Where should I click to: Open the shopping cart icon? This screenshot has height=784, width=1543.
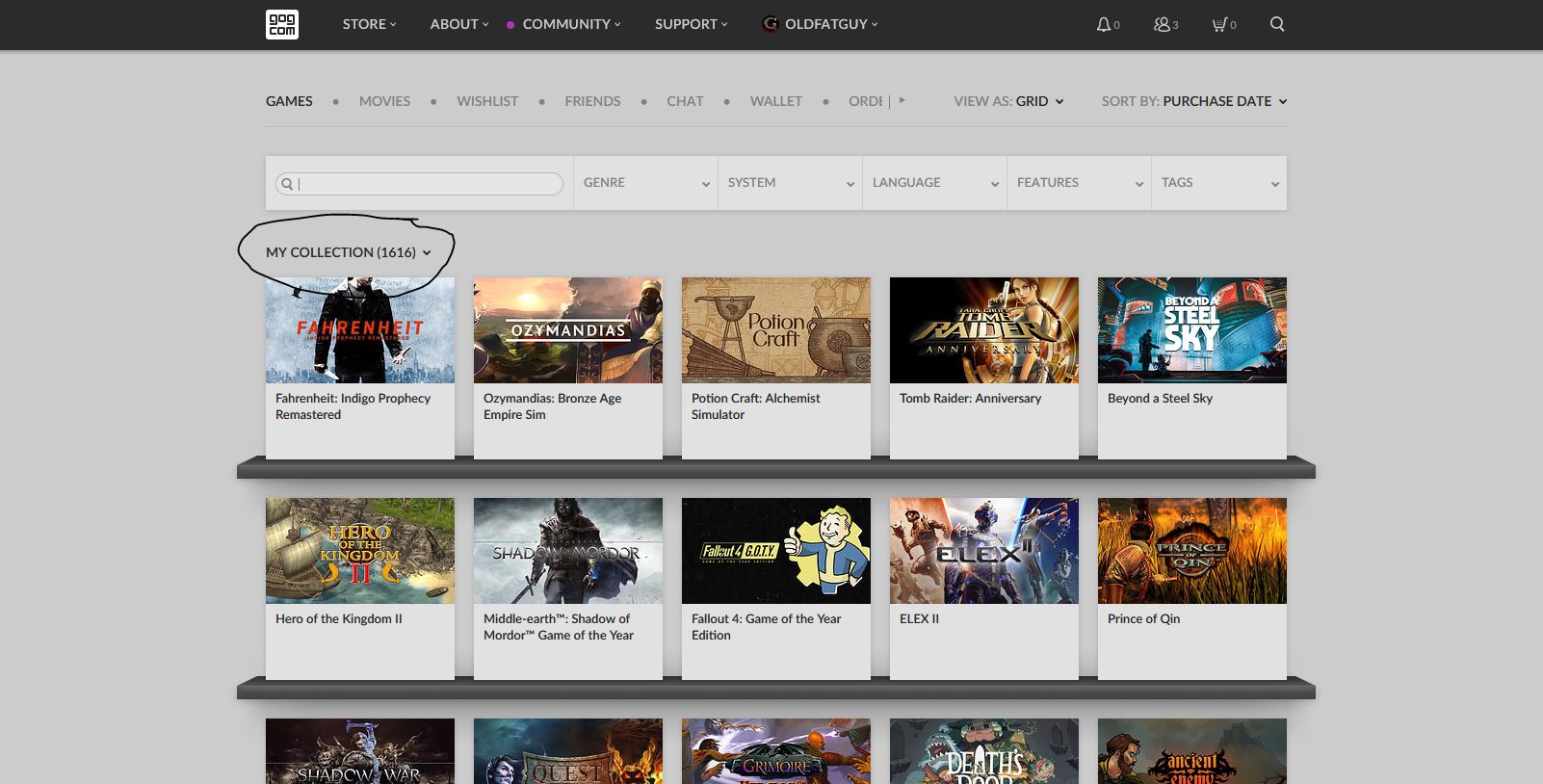tap(1219, 24)
